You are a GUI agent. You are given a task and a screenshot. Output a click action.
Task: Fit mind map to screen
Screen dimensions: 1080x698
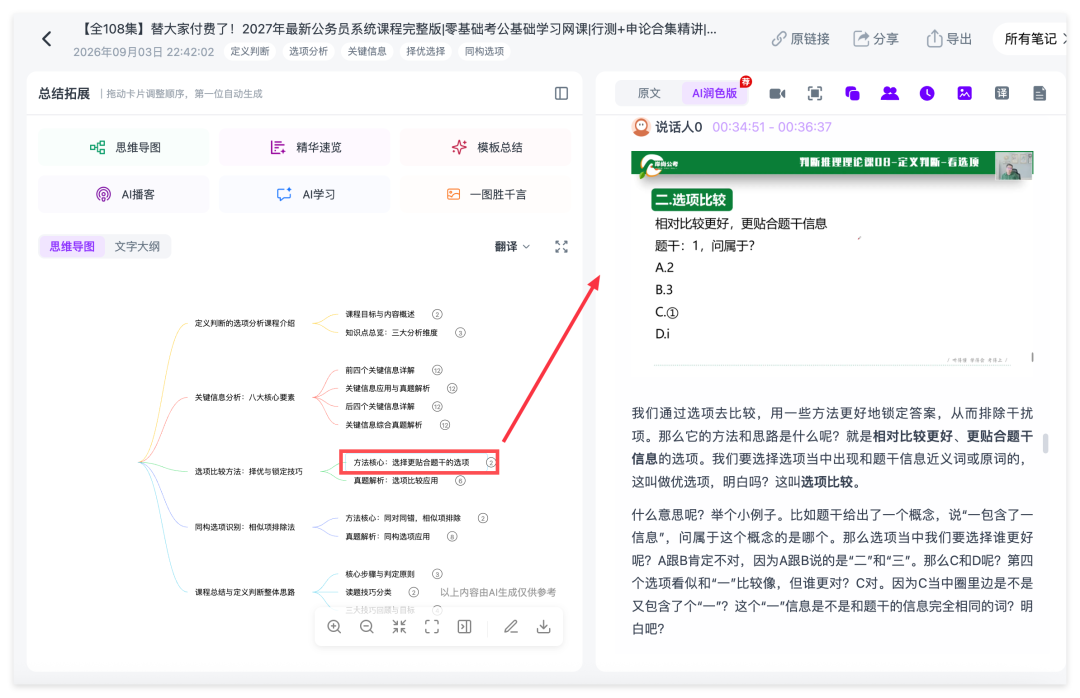(x=432, y=626)
